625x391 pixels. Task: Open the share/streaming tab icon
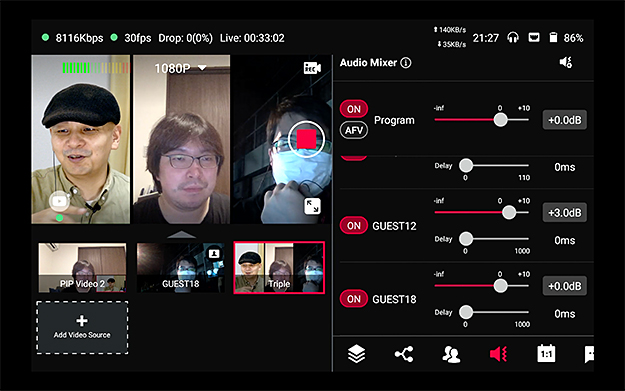coord(404,354)
